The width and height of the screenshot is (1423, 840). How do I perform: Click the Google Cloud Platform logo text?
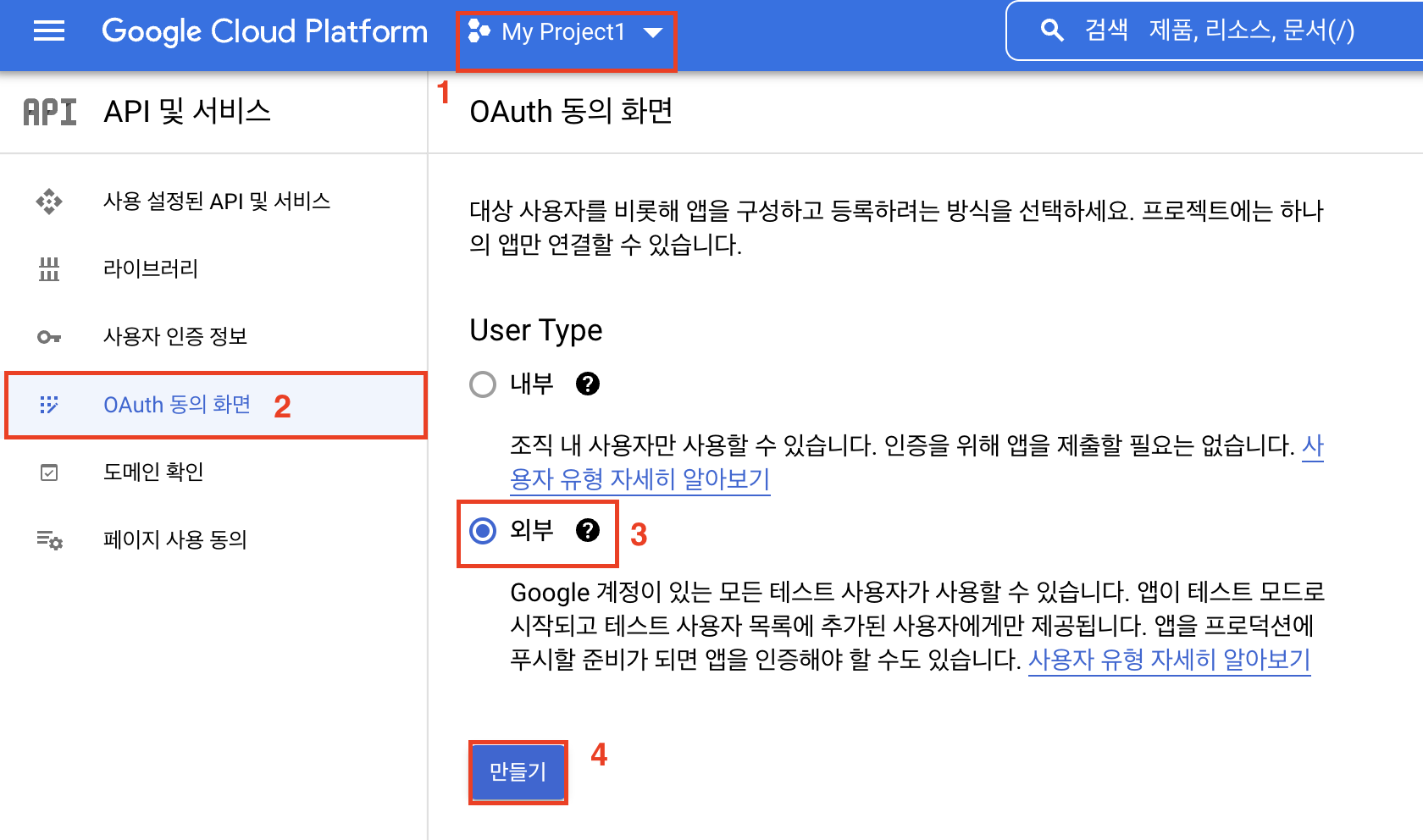click(264, 31)
